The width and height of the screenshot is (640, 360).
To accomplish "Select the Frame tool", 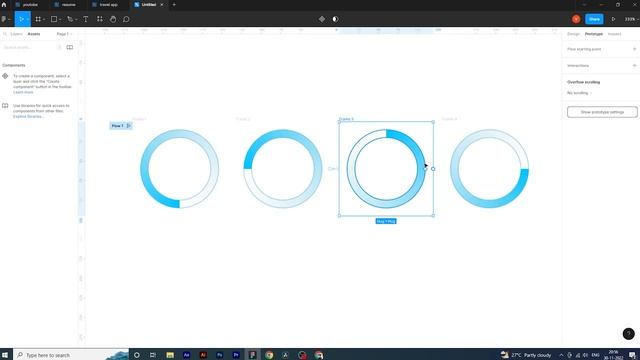I will point(38,19).
